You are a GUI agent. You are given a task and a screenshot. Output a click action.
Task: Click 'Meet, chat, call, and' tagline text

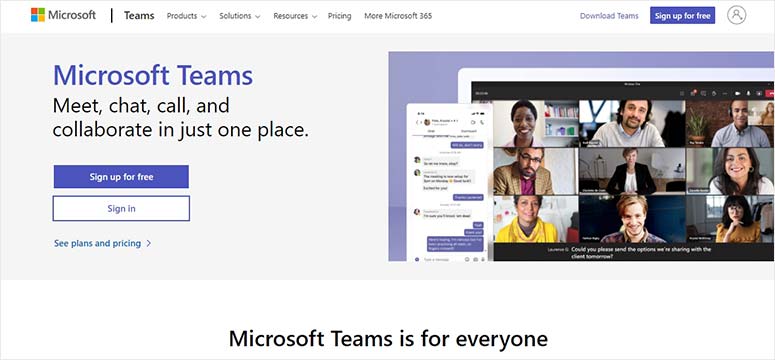tap(141, 105)
